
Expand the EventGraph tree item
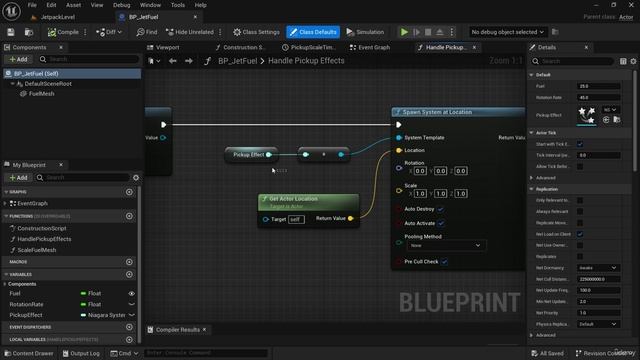pyautogui.click(x=5, y=203)
